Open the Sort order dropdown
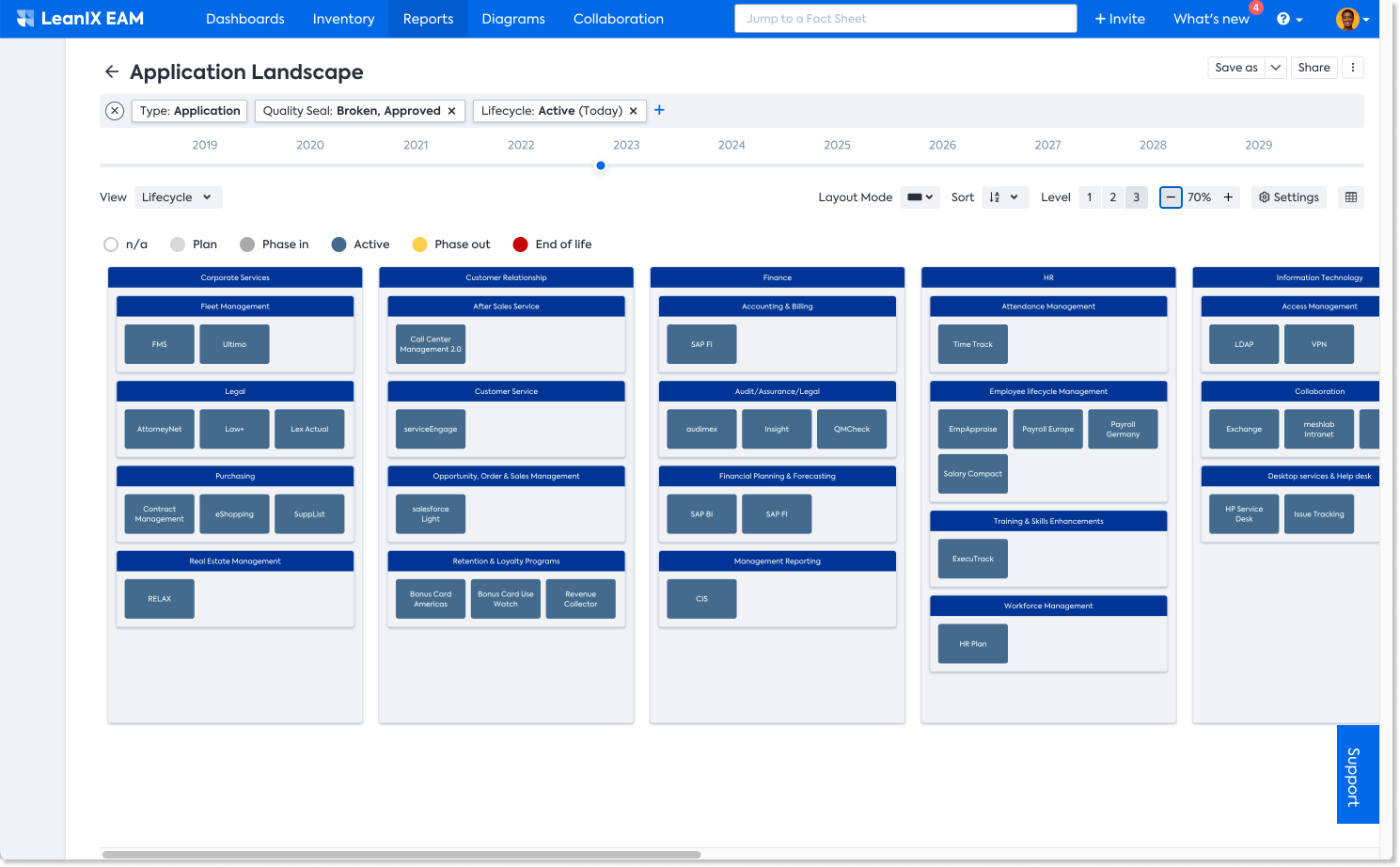Viewport: 1400px width, 867px height. [1005, 197]
